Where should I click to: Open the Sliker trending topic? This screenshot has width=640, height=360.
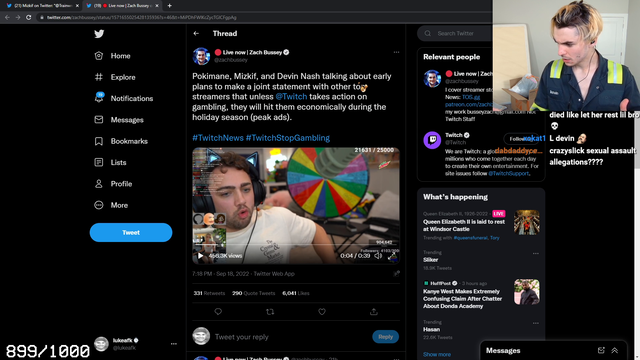point(430,260)
